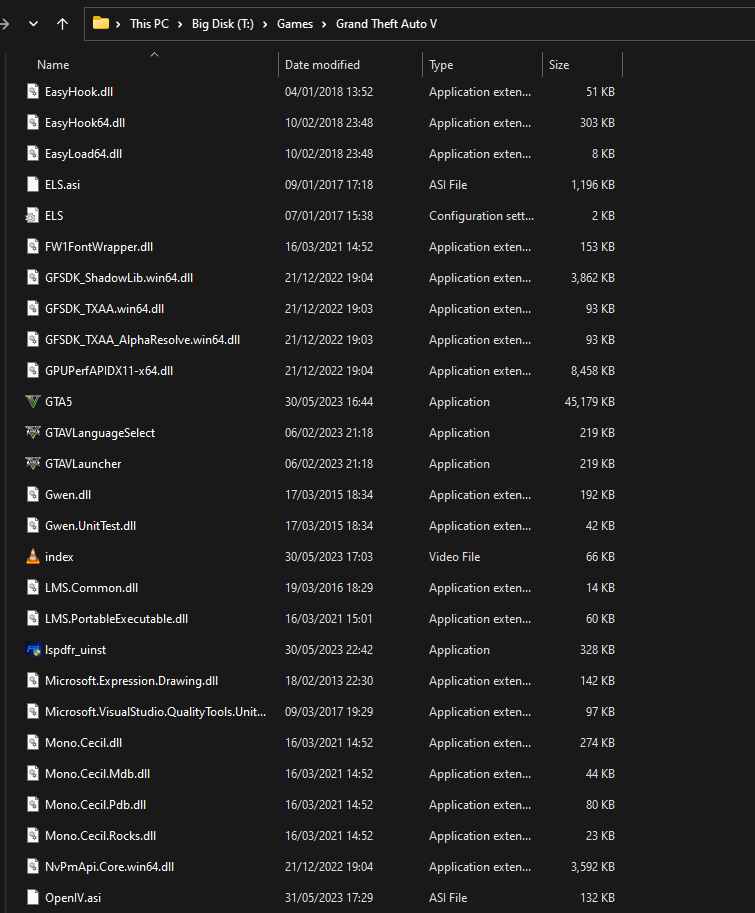Click the GTAVLanguageSelect application icon
The image size is (755, 913).
33,433
